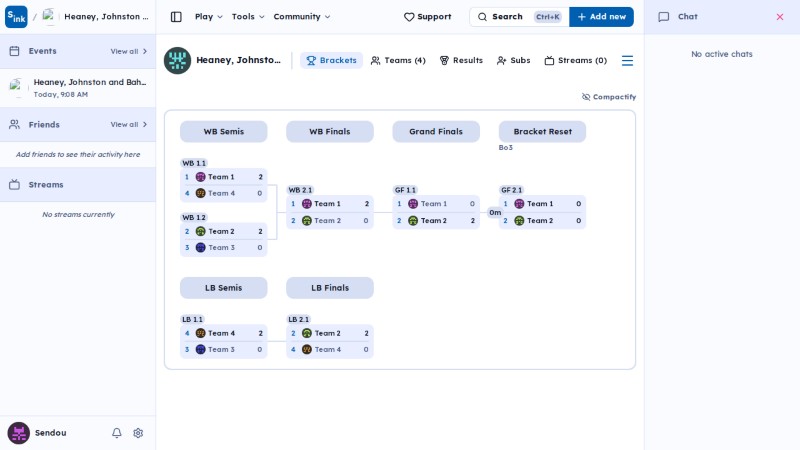Click Team 1 avatar in GF 1.1
Viewport: 800px width, 450px height.
413,204
